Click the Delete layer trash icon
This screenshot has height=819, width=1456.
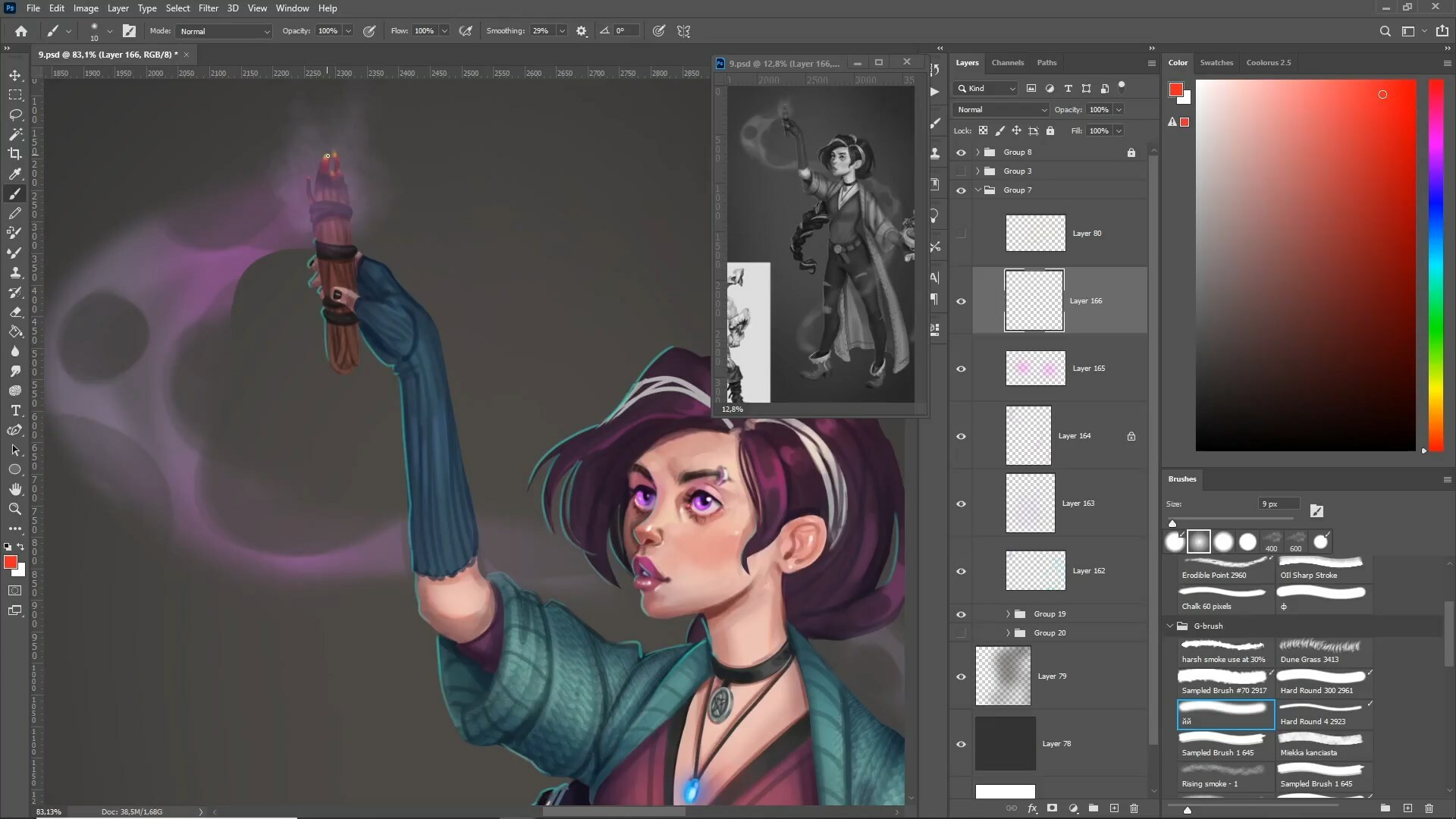(x=1134, y=808)
